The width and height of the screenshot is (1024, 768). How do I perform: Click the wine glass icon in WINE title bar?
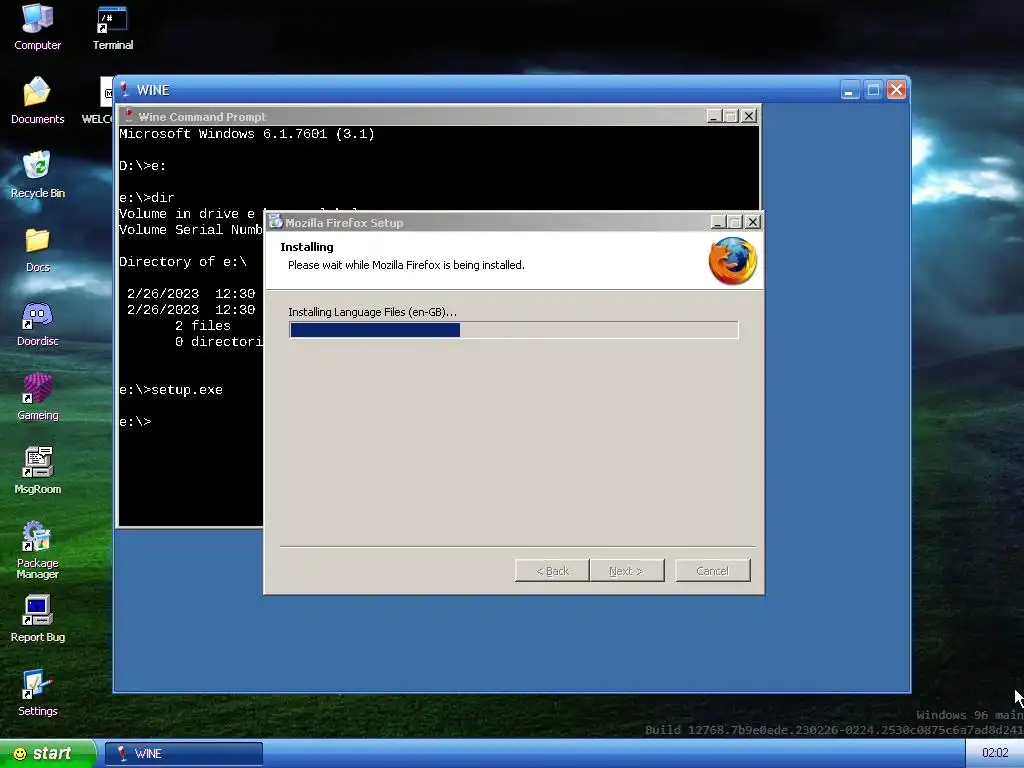124,89
